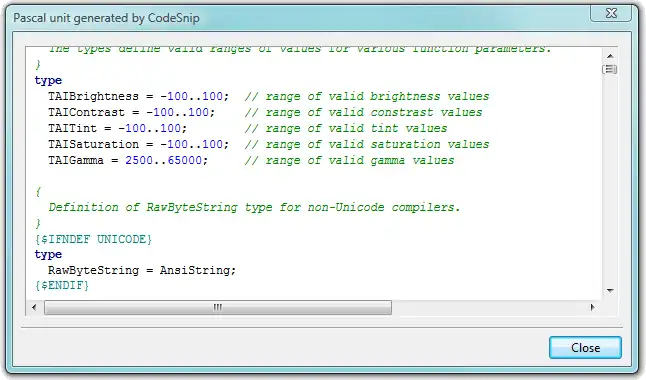Click the TAIBrightness type name
The image size is (646, 380).
[94, 96]
